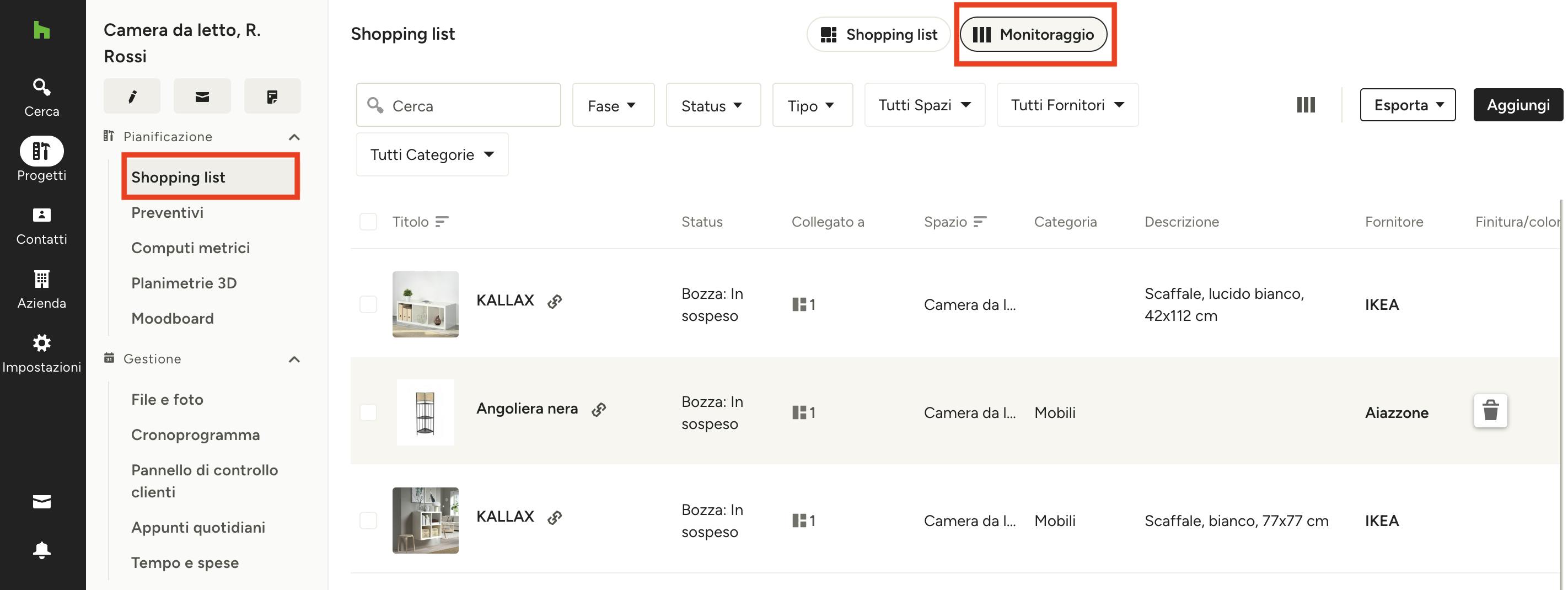Select all rows header checkbox
Viewport: 1568px width, 590px height.
[368, 222]
